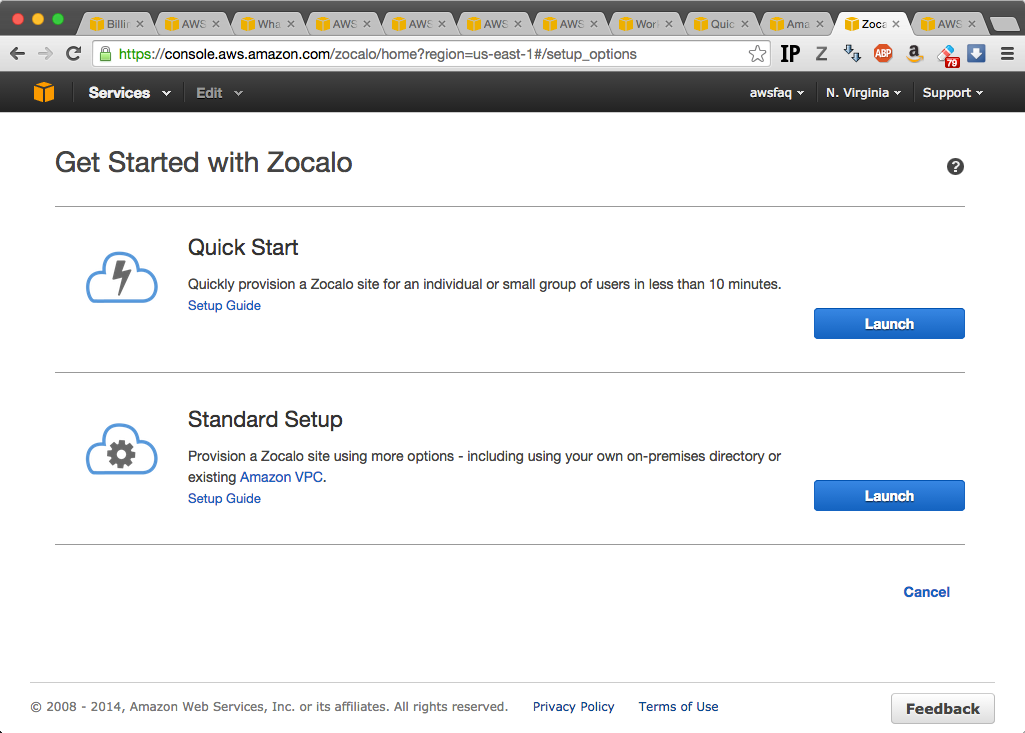Open the N. Virginia region selector
This screenshot has width=1025, height=733.
[x=864, y=93]
